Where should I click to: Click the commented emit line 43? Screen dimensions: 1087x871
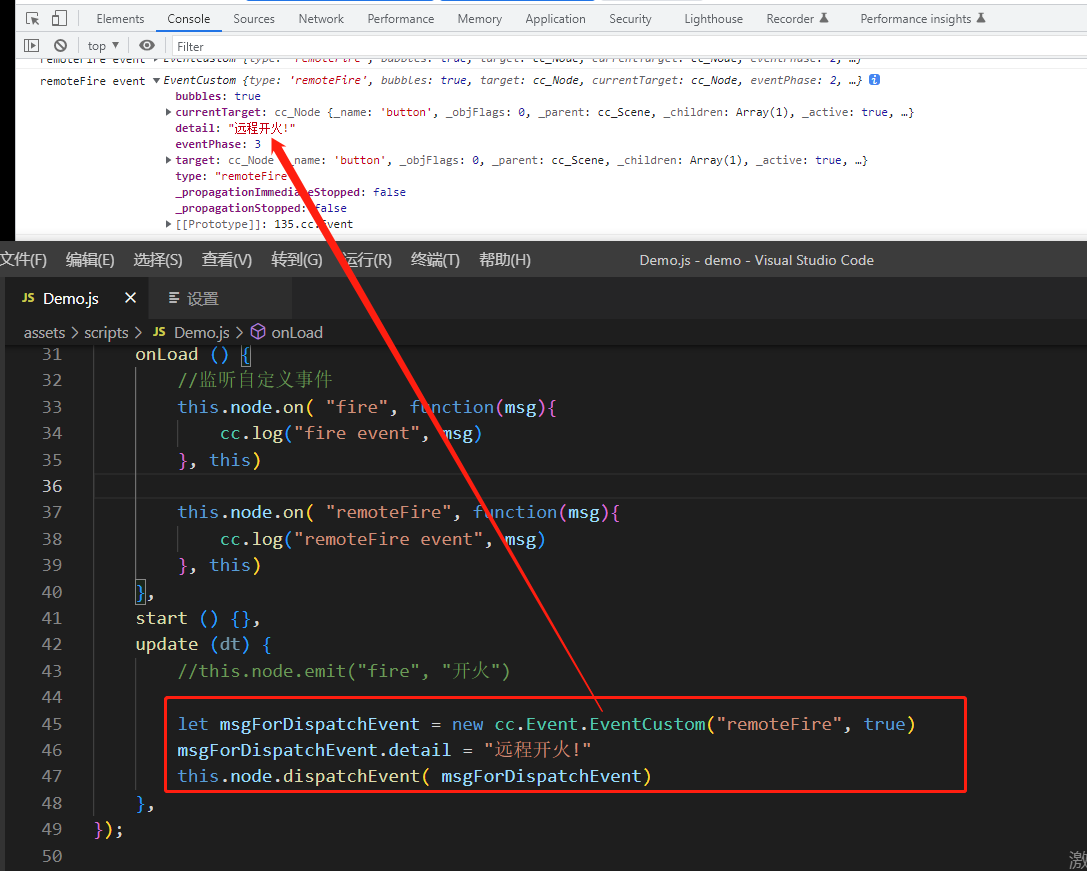pyautogui.click(x=344, y=671)
